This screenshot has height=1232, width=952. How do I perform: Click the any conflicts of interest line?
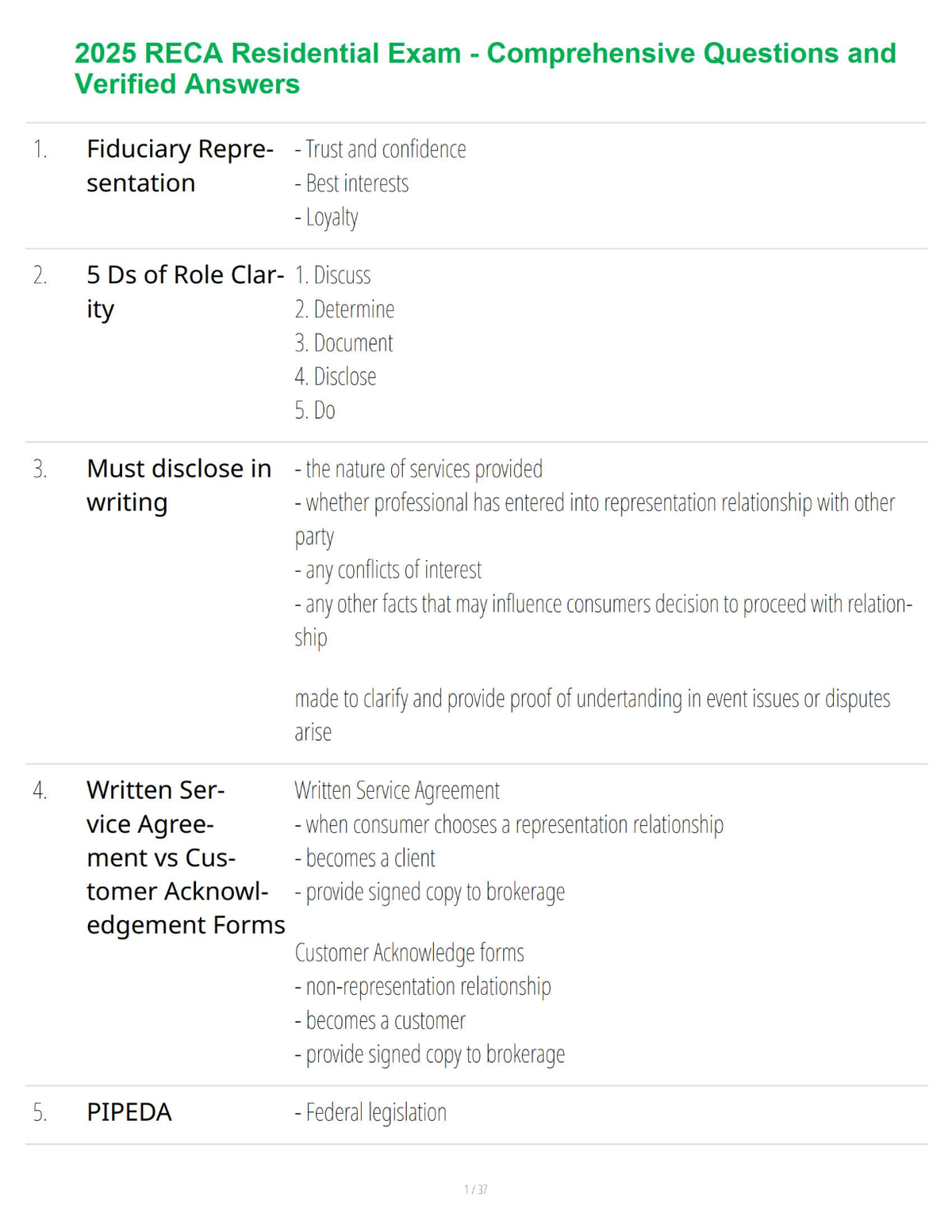pyautogui.click(x=388, y=570)
